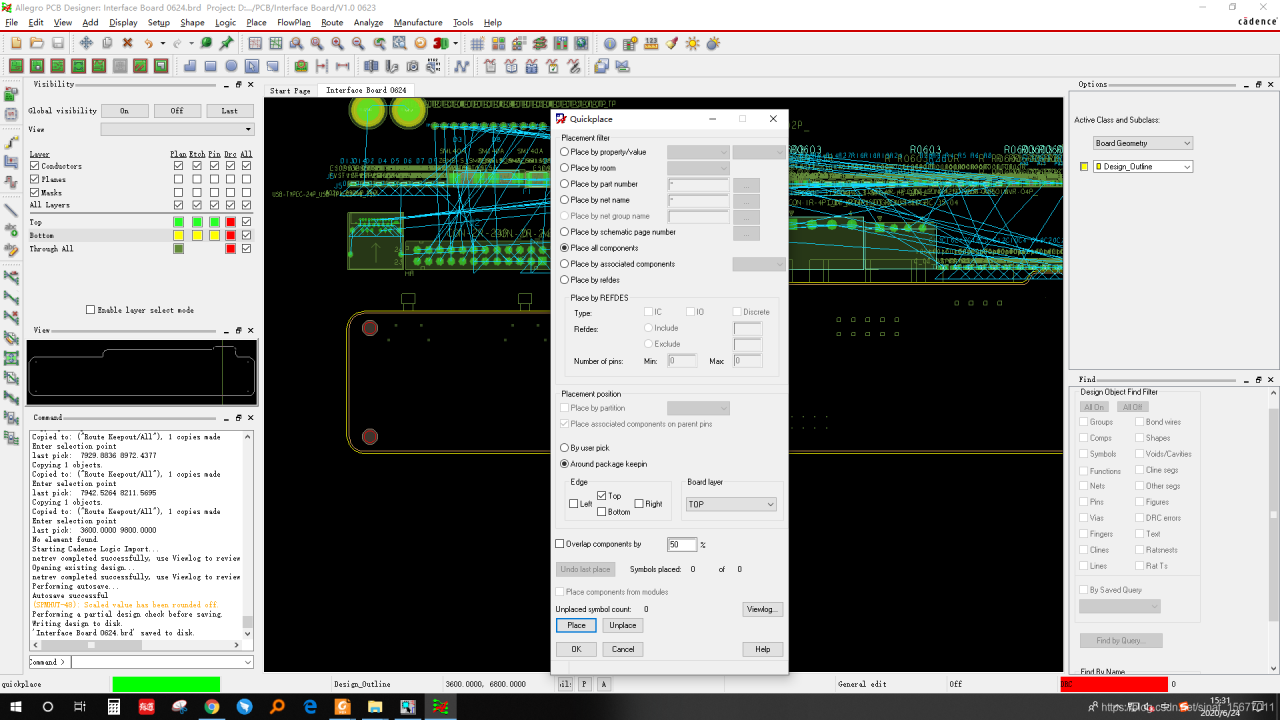The height and width of the screenshot is (720, 1280).
Task: Click the Place button in Quickplace
Action: [576, 625]
